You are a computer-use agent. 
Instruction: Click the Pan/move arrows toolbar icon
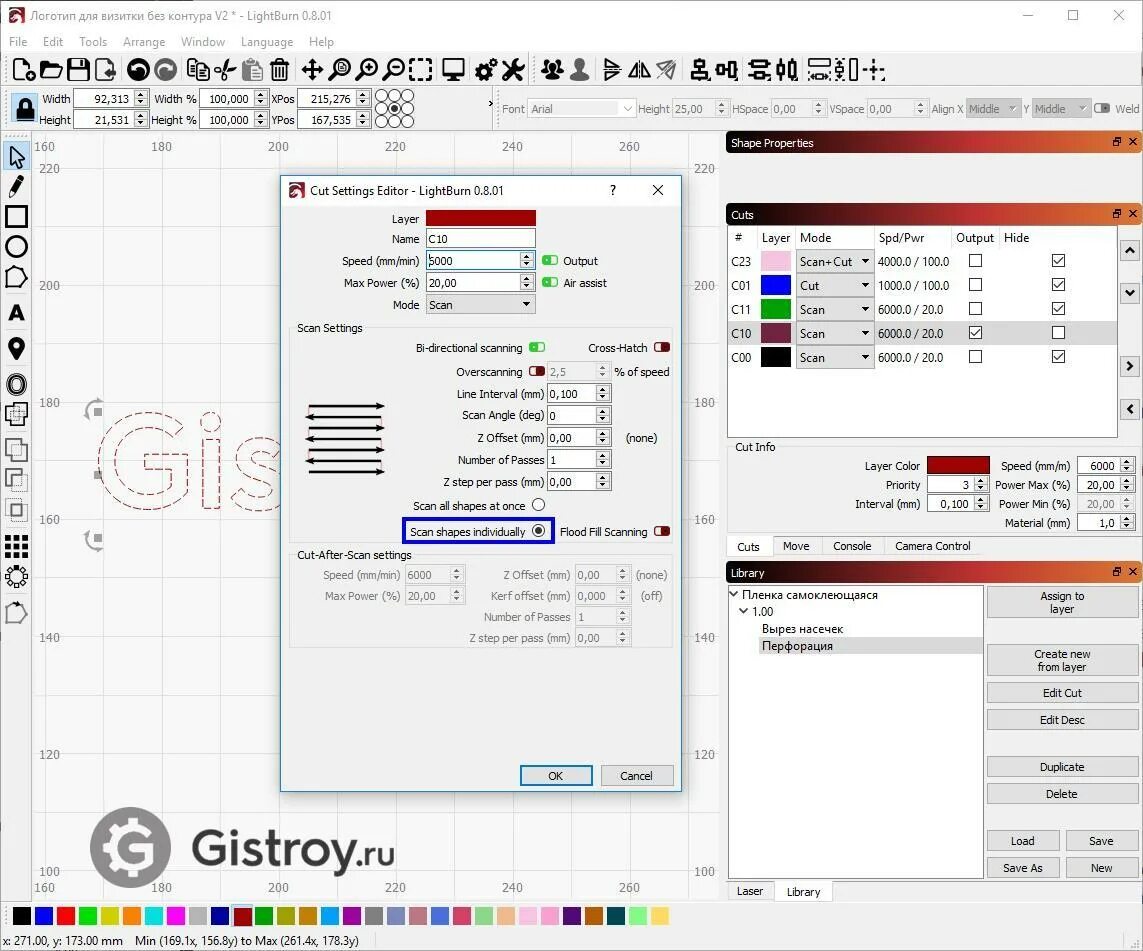tap(312, 70)
